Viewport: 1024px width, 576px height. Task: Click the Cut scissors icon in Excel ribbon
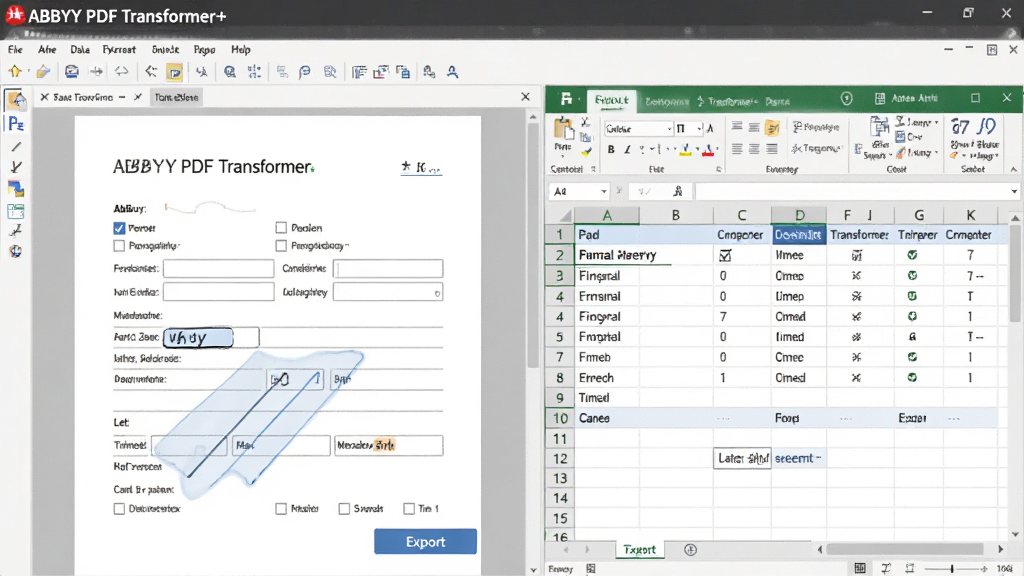585,122
